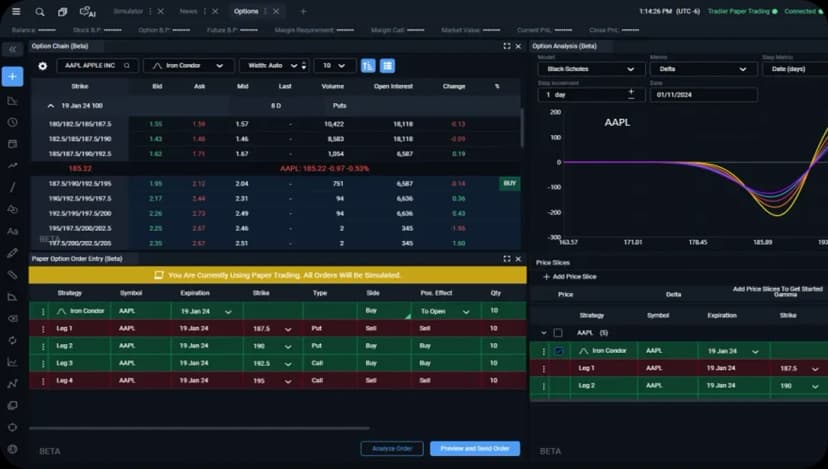Open the Iron Condor strategy dropdown
Image resolution: width=828 pixels, height=469 pixels.
coord(189,66)
